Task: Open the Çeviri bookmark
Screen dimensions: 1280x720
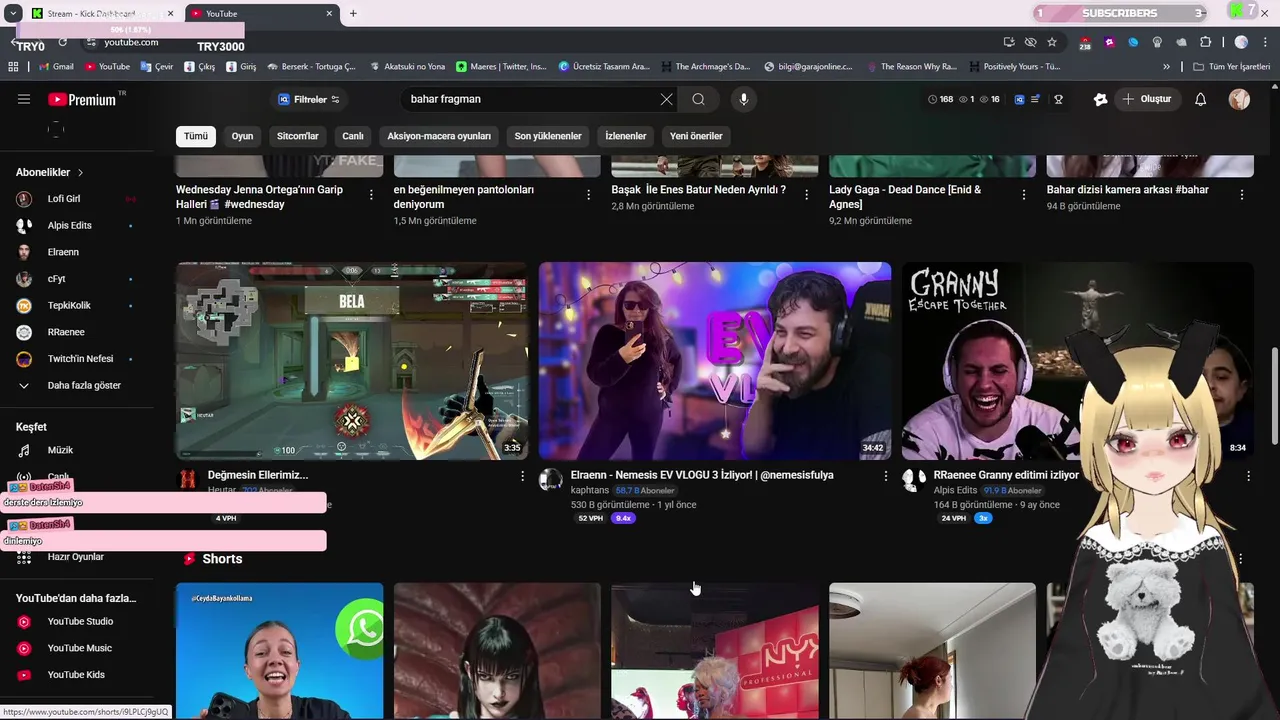Action: point(157,67)
